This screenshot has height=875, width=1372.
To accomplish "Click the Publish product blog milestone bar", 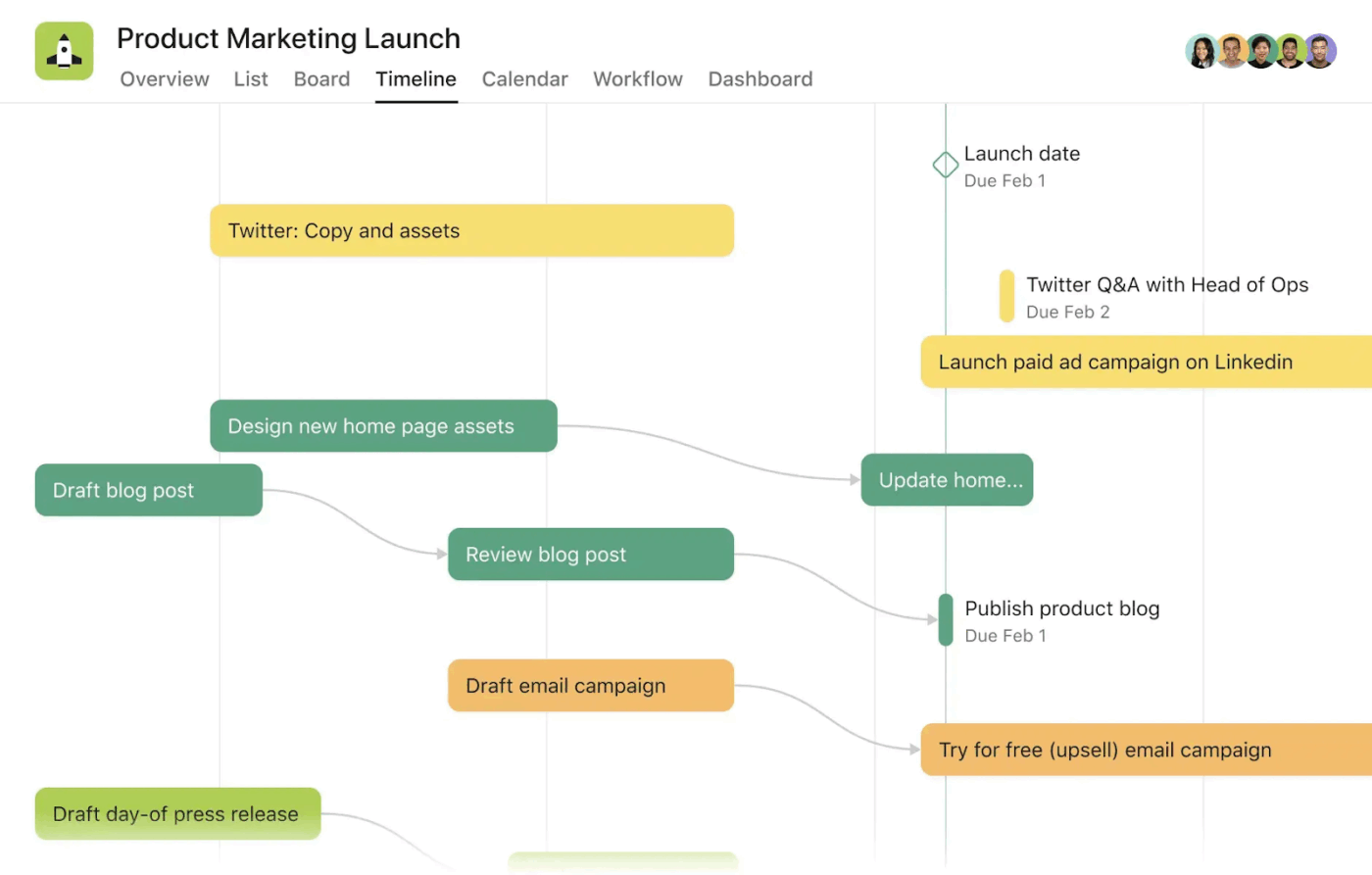I will (x=945, y=619).
